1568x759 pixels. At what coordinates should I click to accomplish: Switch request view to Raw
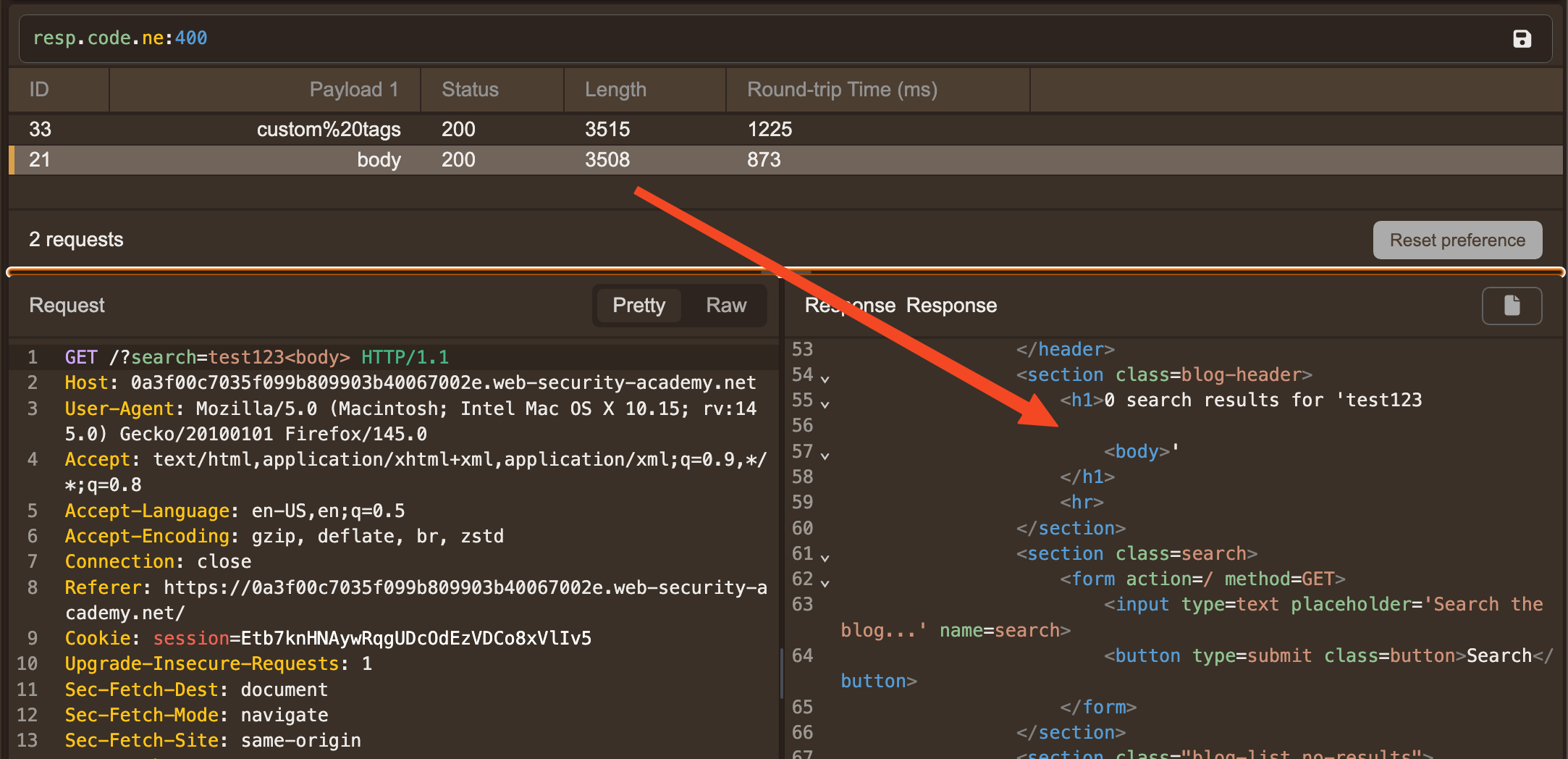tap(725, 306)
